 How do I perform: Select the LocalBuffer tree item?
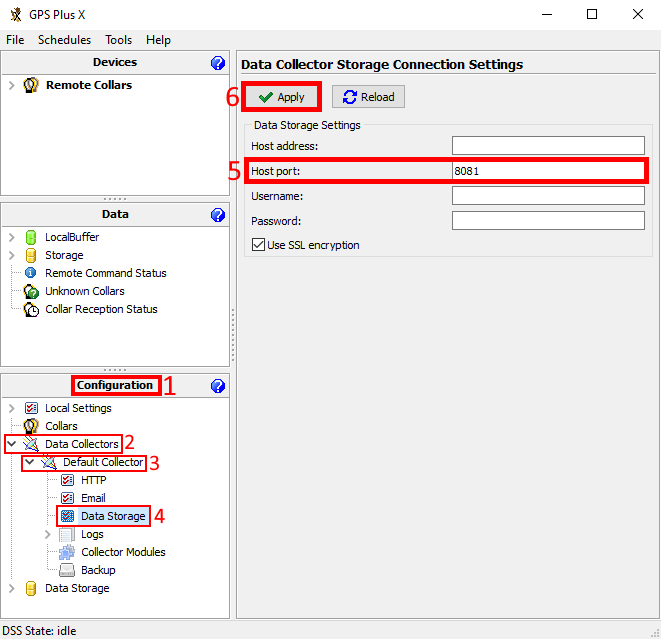(x=72, y=237)
